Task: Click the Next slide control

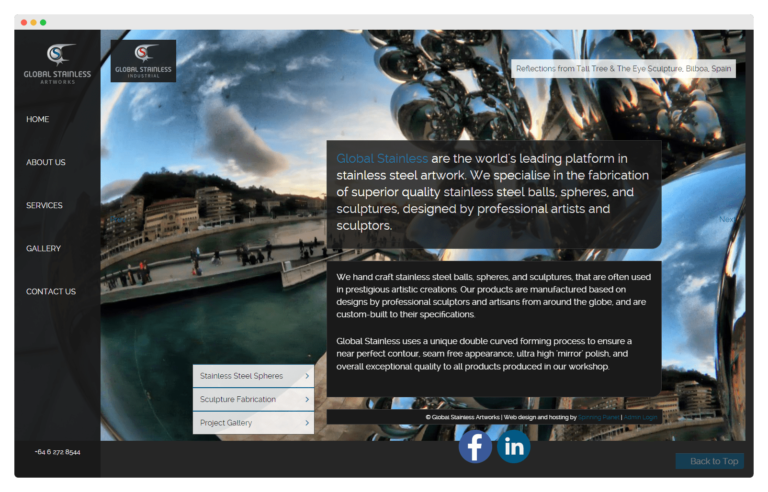Action: pyautogui.click(x=727, y=219)
